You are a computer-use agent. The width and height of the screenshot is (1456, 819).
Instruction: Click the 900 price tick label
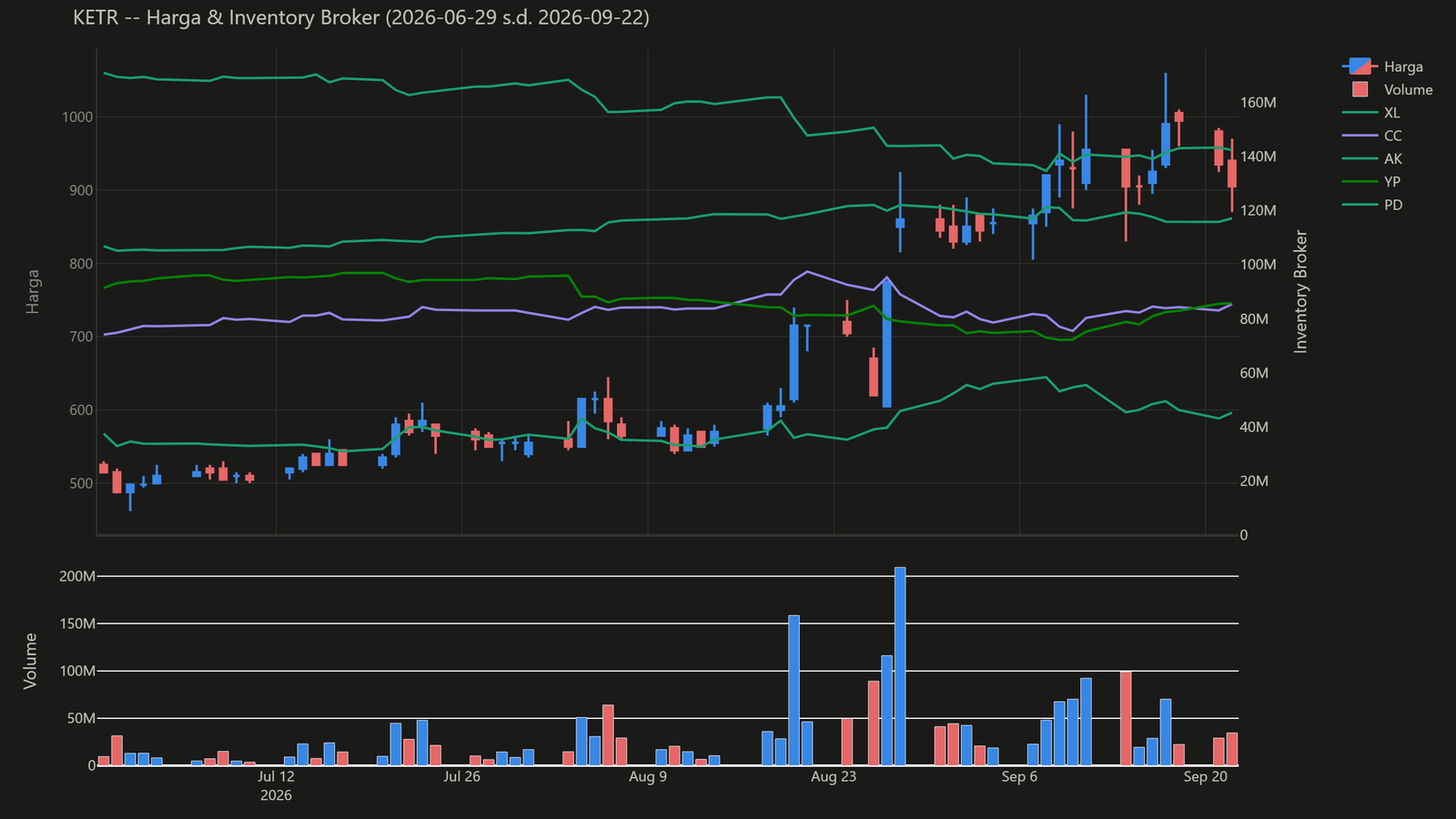pyautogui.click(x=81, y=190)
